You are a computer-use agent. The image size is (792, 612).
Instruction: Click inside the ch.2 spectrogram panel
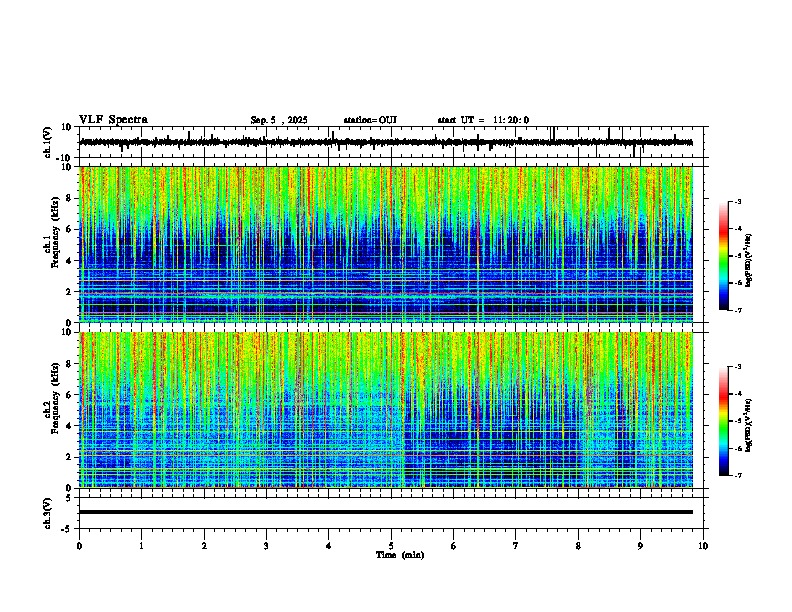tap(386, 410)
